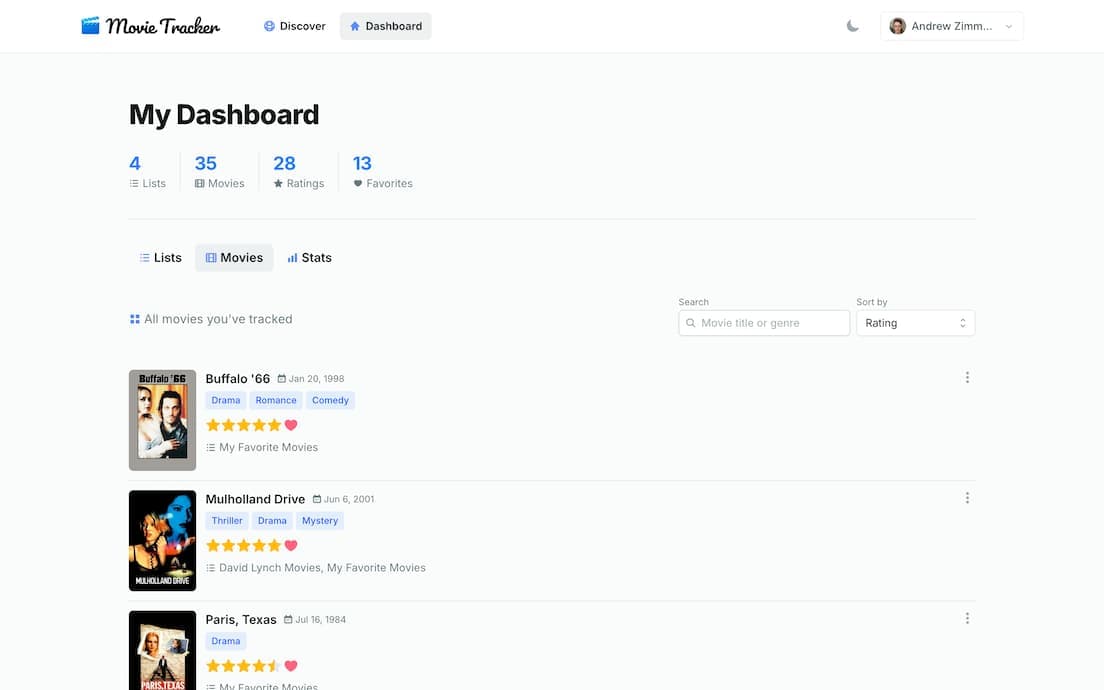Click Drama genre tag on Mulholland Drive
Viewport: 1104px width, 690px height.
[x=272, y=521]
